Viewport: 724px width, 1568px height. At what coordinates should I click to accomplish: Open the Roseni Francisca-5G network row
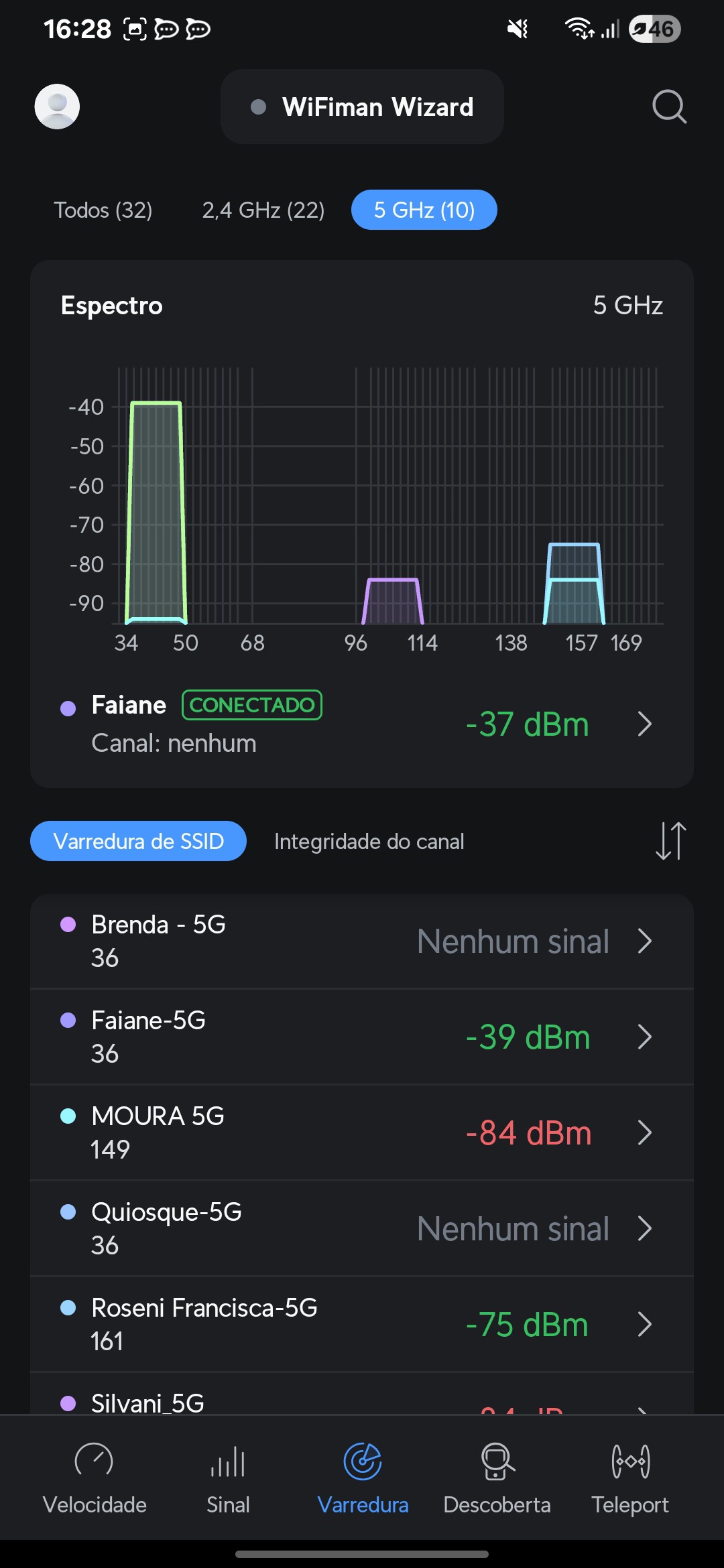(x=362, y=1324)
